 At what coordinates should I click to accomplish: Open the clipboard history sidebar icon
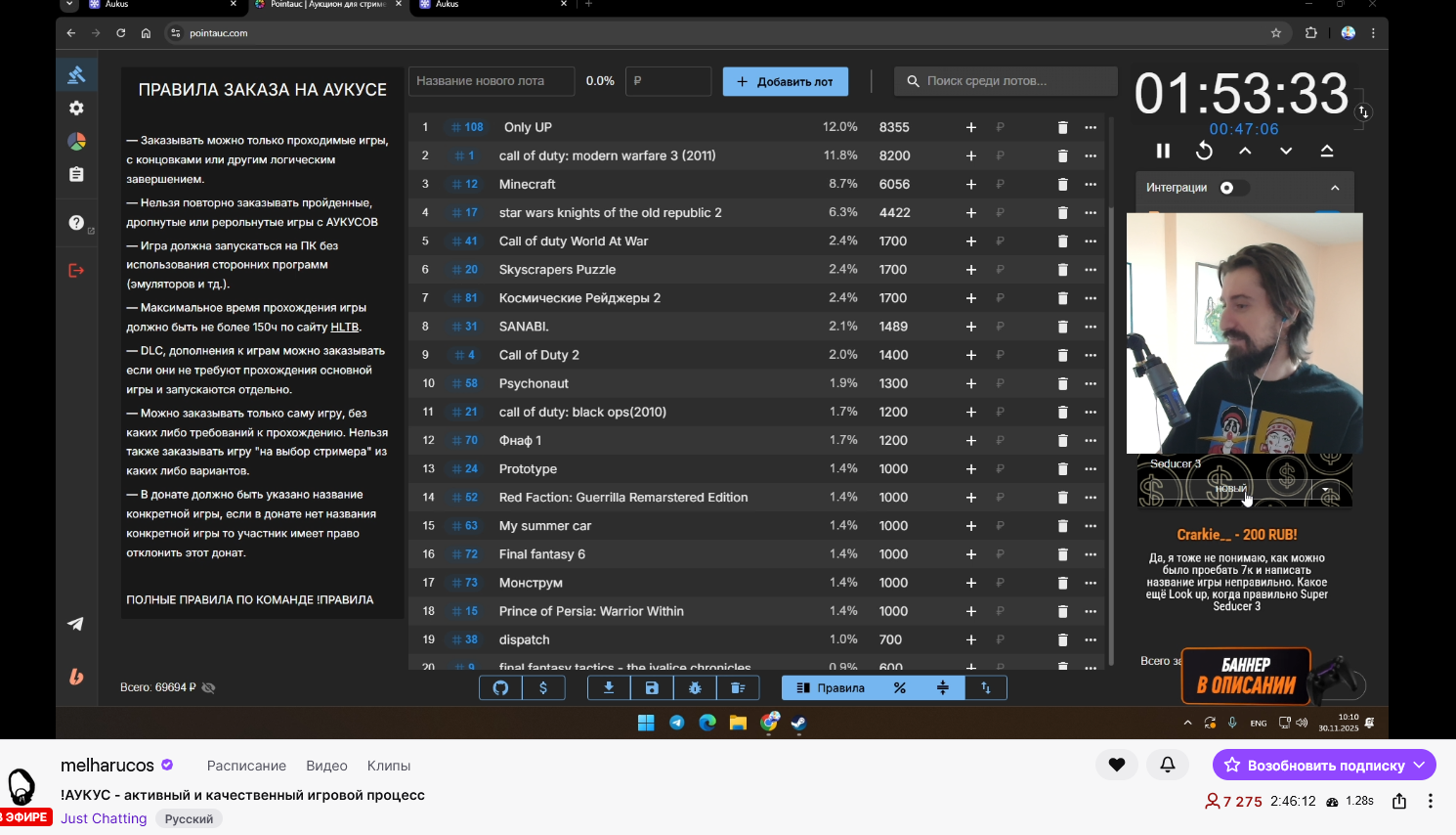coord(76,174)
